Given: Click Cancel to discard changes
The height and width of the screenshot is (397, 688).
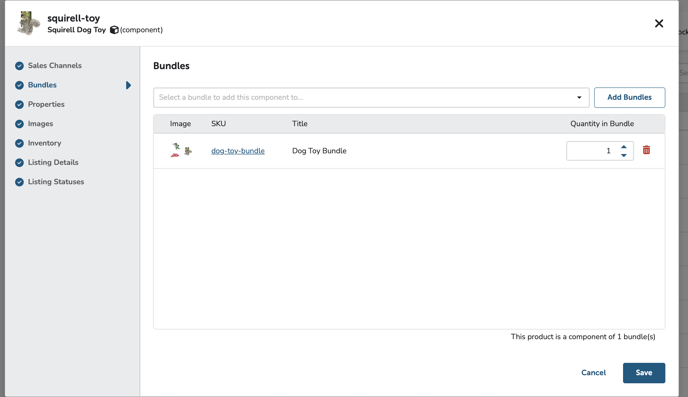Looking at the screenshot, I should point(593,372).
